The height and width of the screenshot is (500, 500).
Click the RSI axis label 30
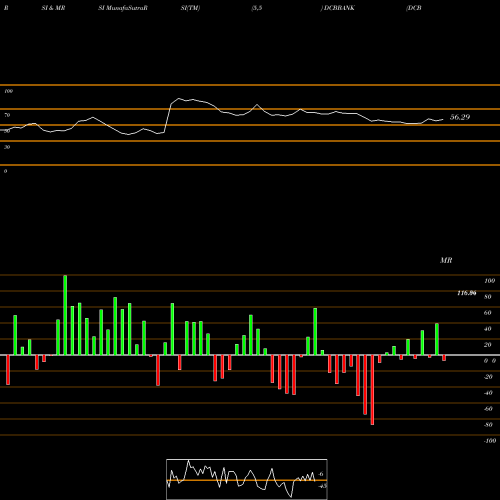7,147
